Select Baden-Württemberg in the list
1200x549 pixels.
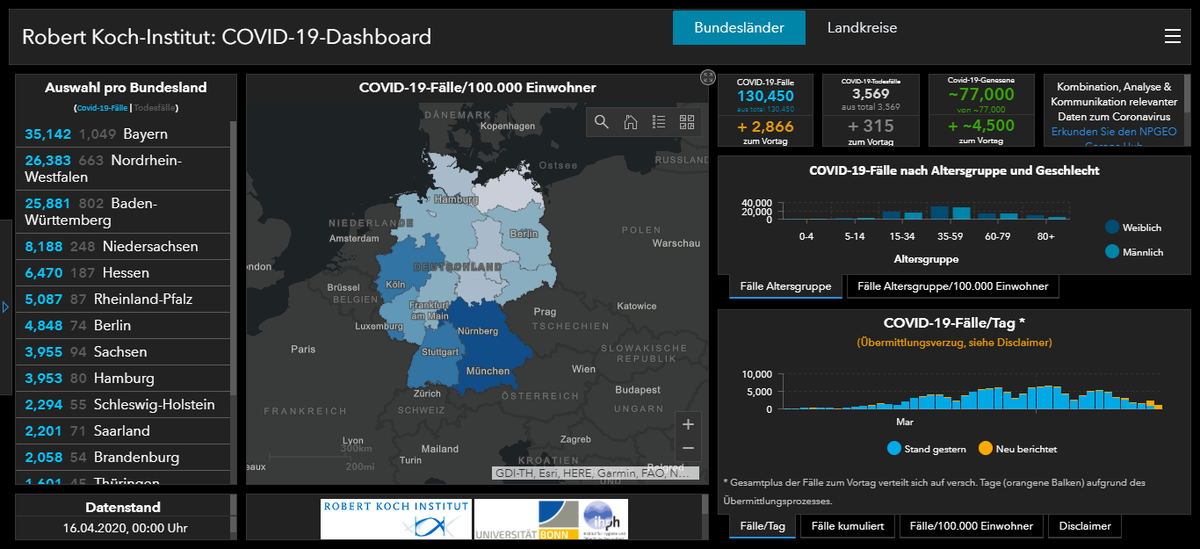[123, 212]
